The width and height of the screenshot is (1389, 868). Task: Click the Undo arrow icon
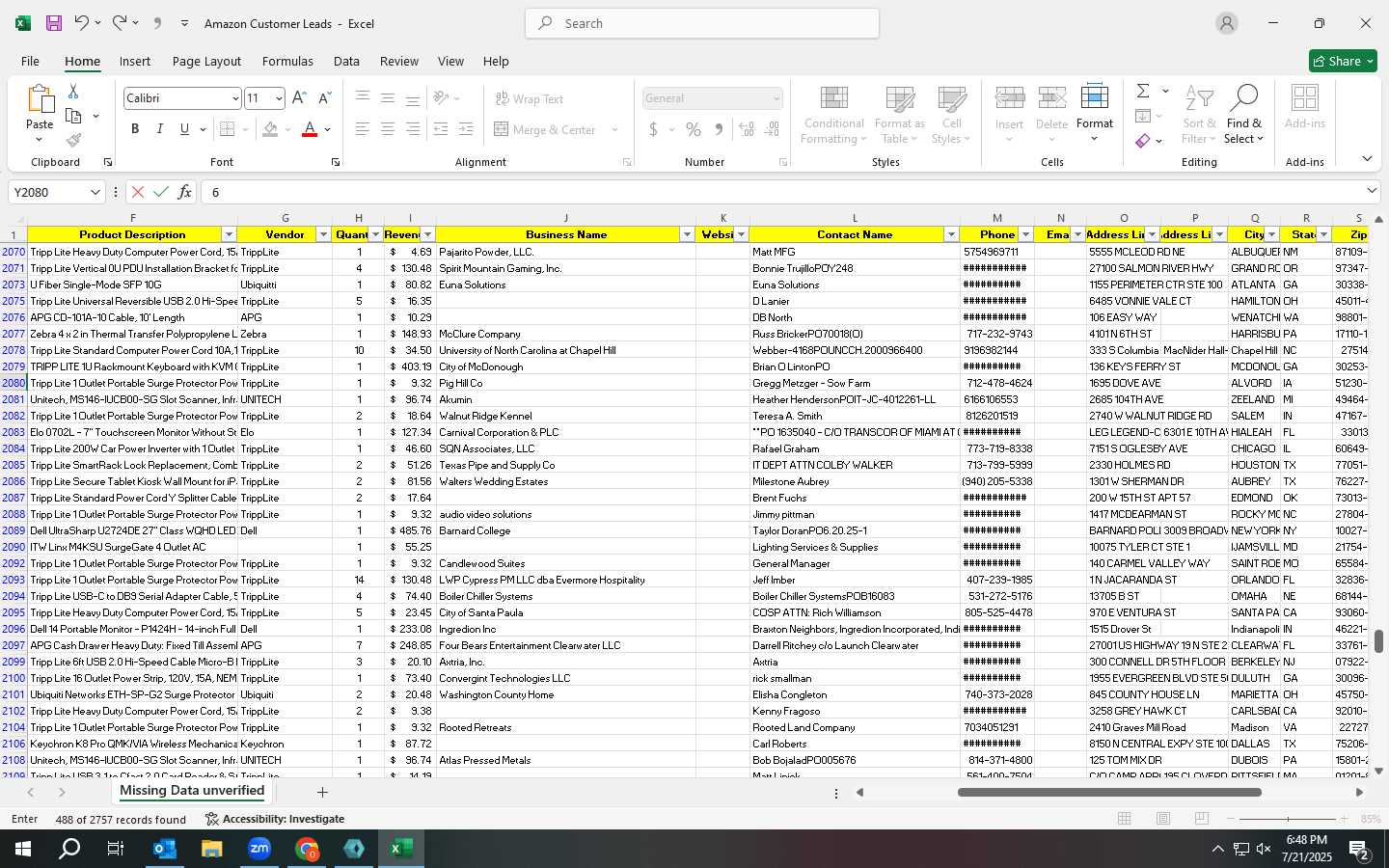tap(82, 23)
